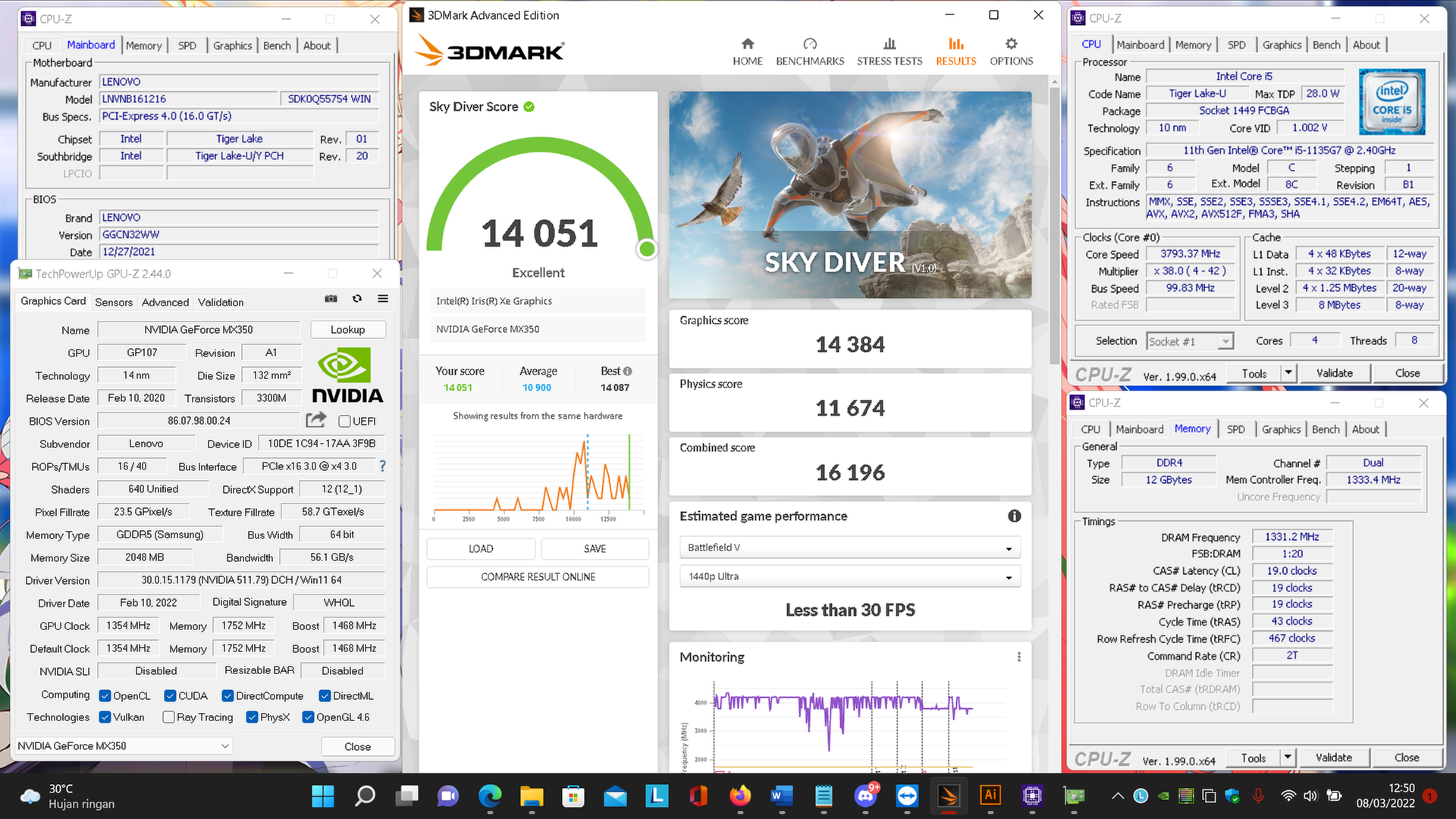Viewport: 1456px width, 819px height.
Task: Expand Tools dropdown arrow in upper-right CPU-Z
Action: point(1288,372)
